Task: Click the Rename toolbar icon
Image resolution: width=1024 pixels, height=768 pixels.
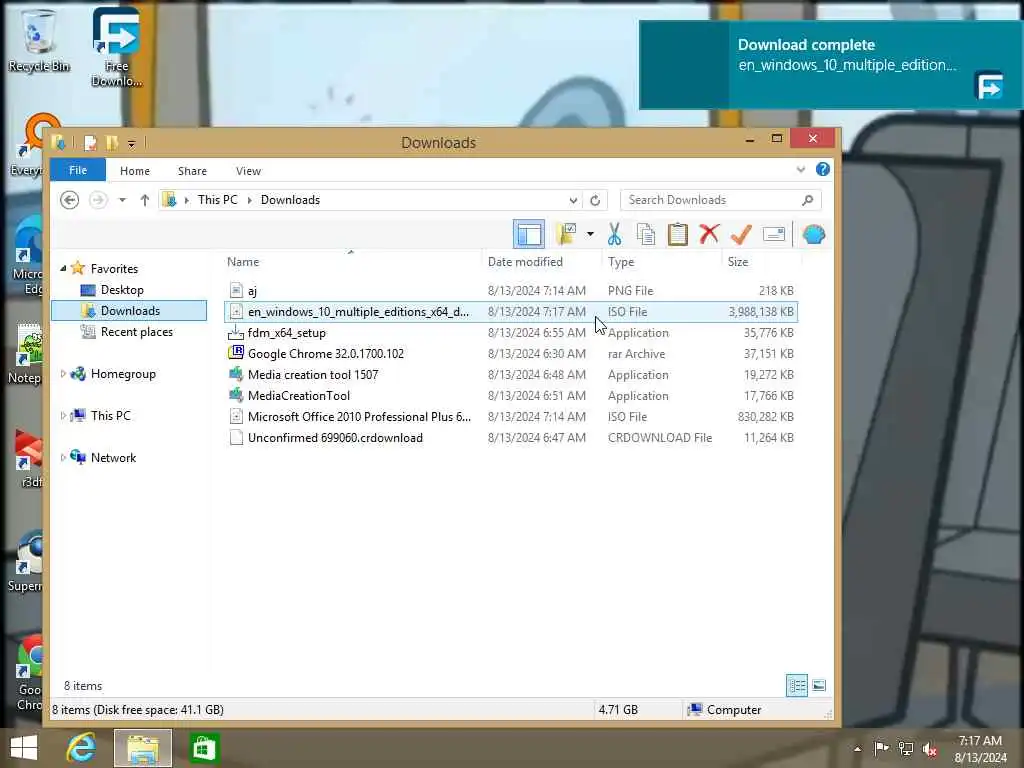Action: pos(774,234)
